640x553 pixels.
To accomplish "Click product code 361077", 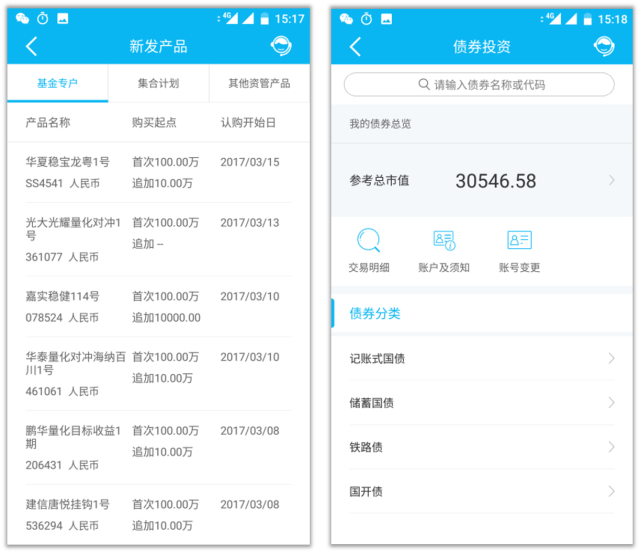I will [x=44, y=257].
